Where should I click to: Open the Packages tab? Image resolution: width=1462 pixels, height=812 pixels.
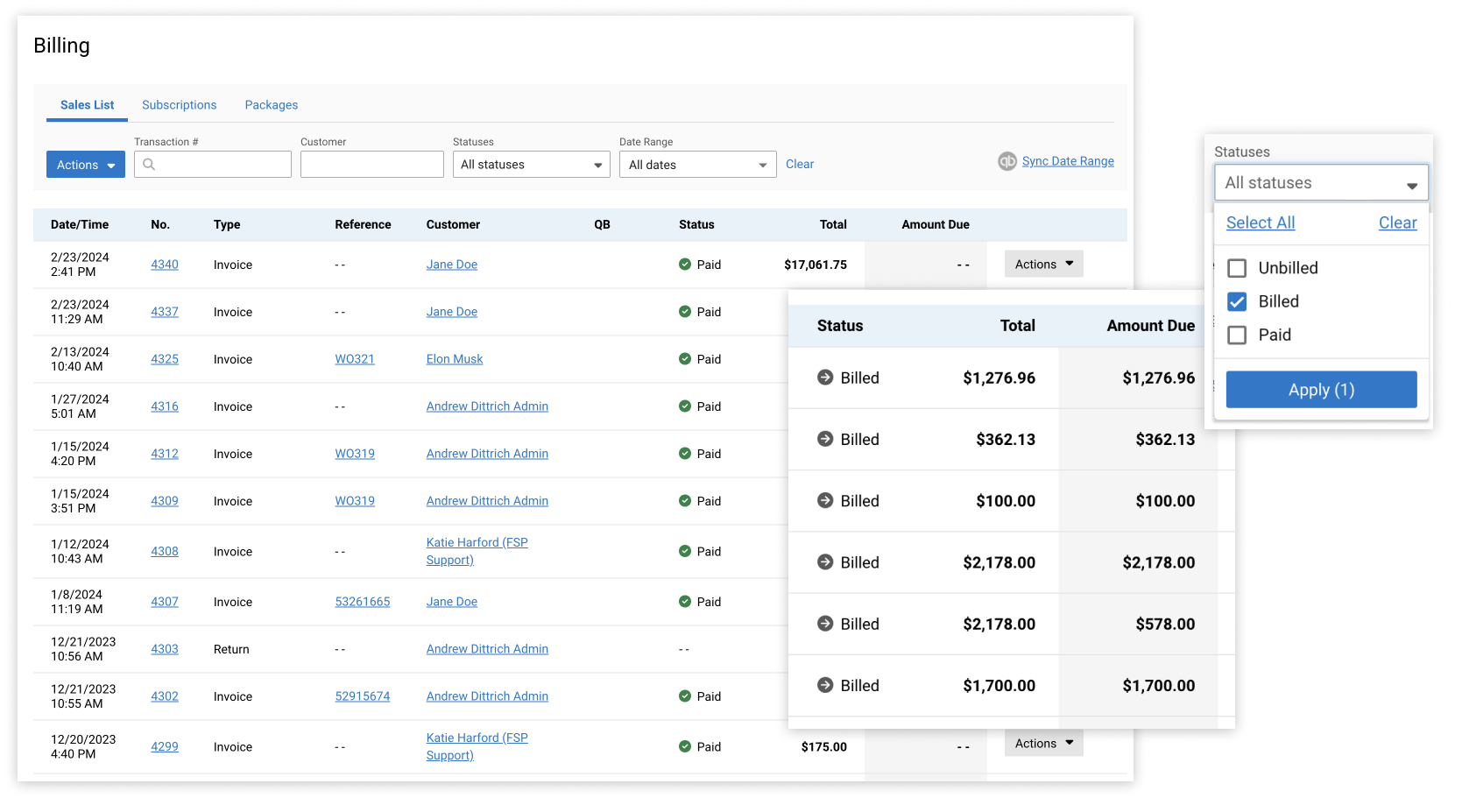[271, 105]
